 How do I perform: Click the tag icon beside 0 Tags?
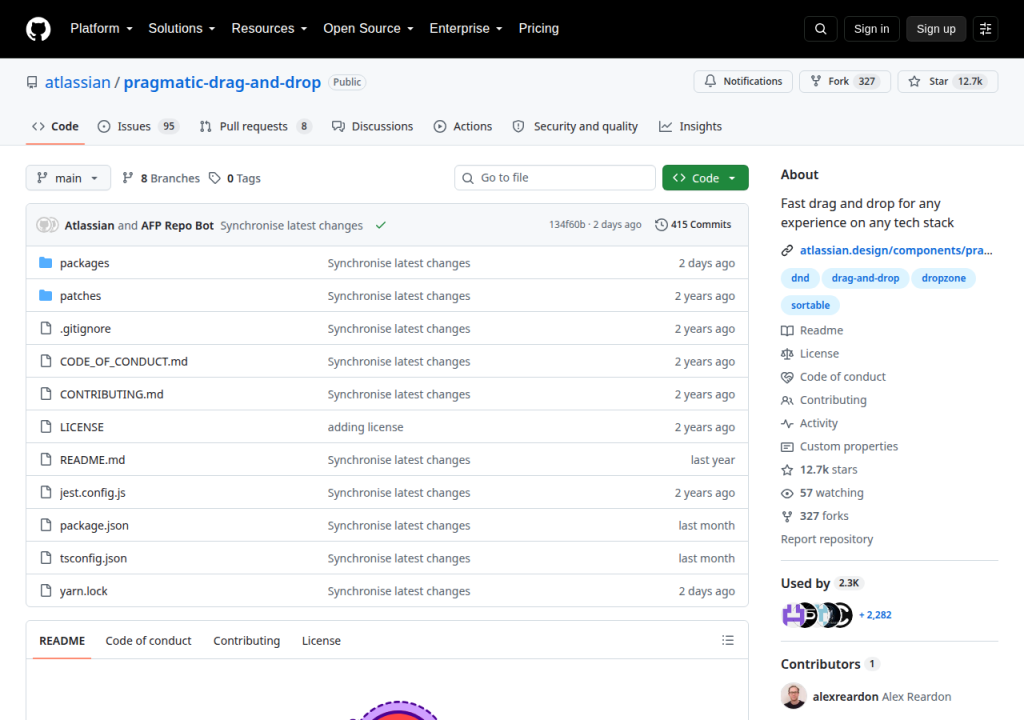coord(214,178)
